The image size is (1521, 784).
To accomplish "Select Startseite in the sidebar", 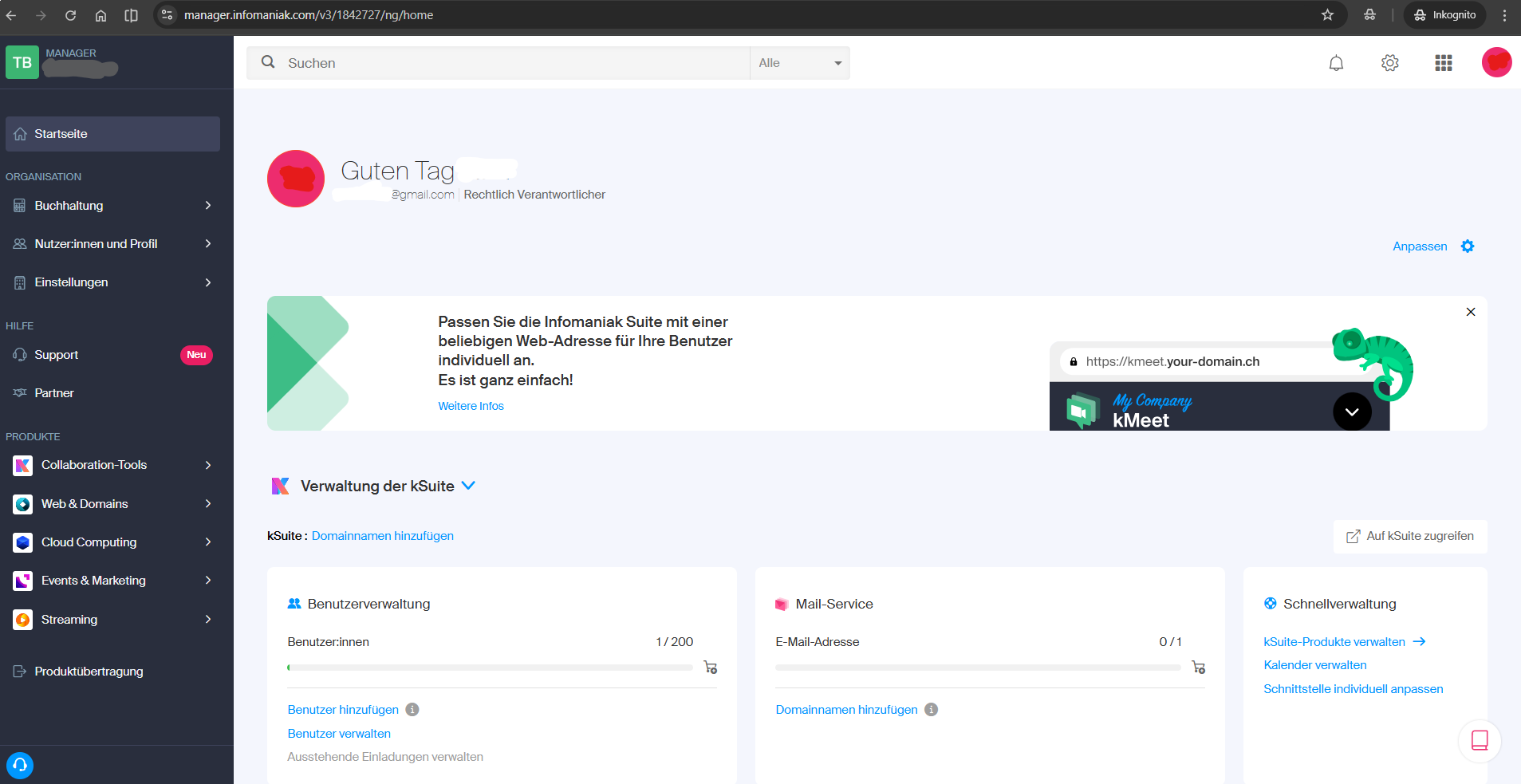I will tap(60, 133).
